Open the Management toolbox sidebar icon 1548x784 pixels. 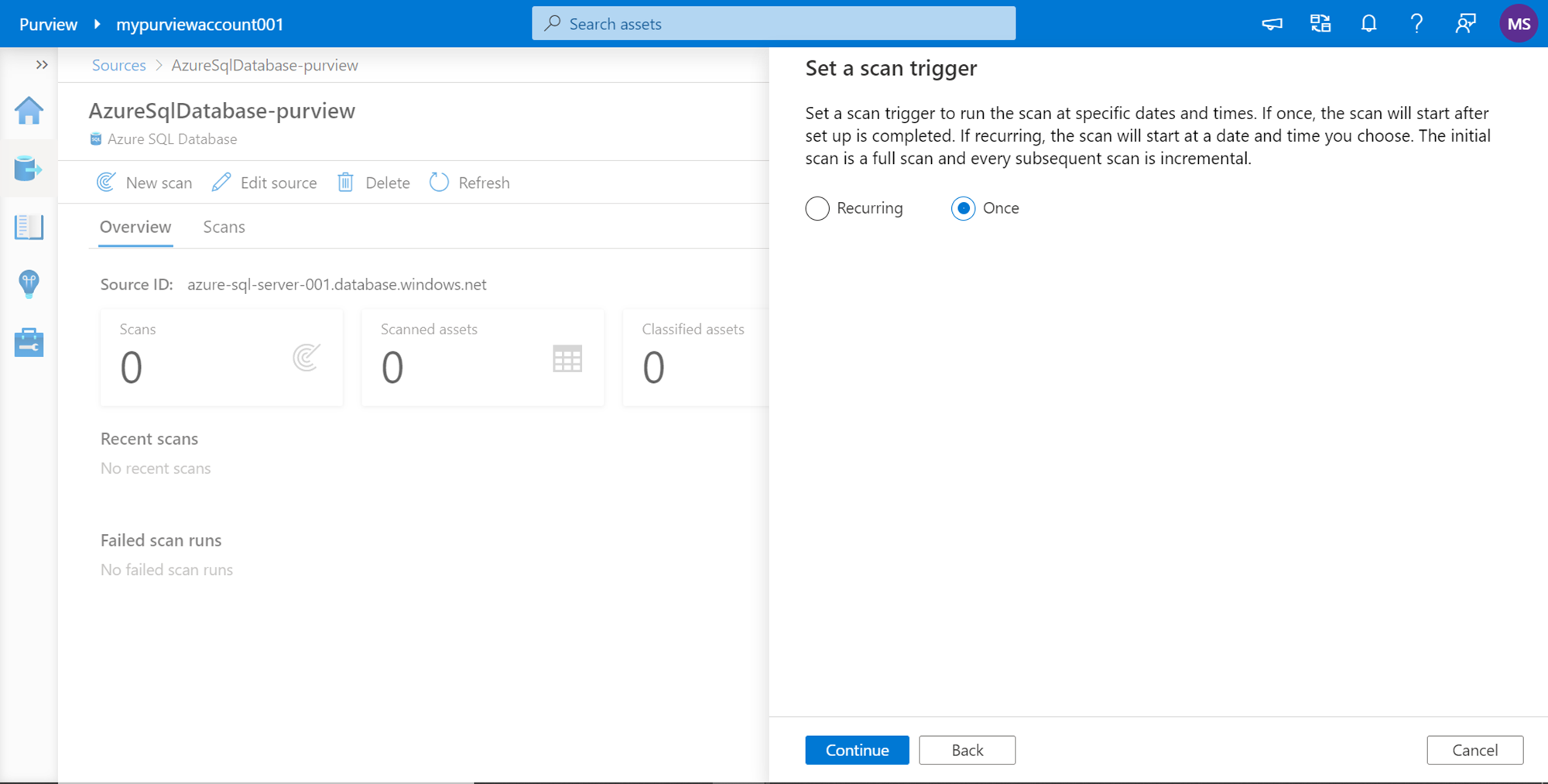(x=29, y=342)
